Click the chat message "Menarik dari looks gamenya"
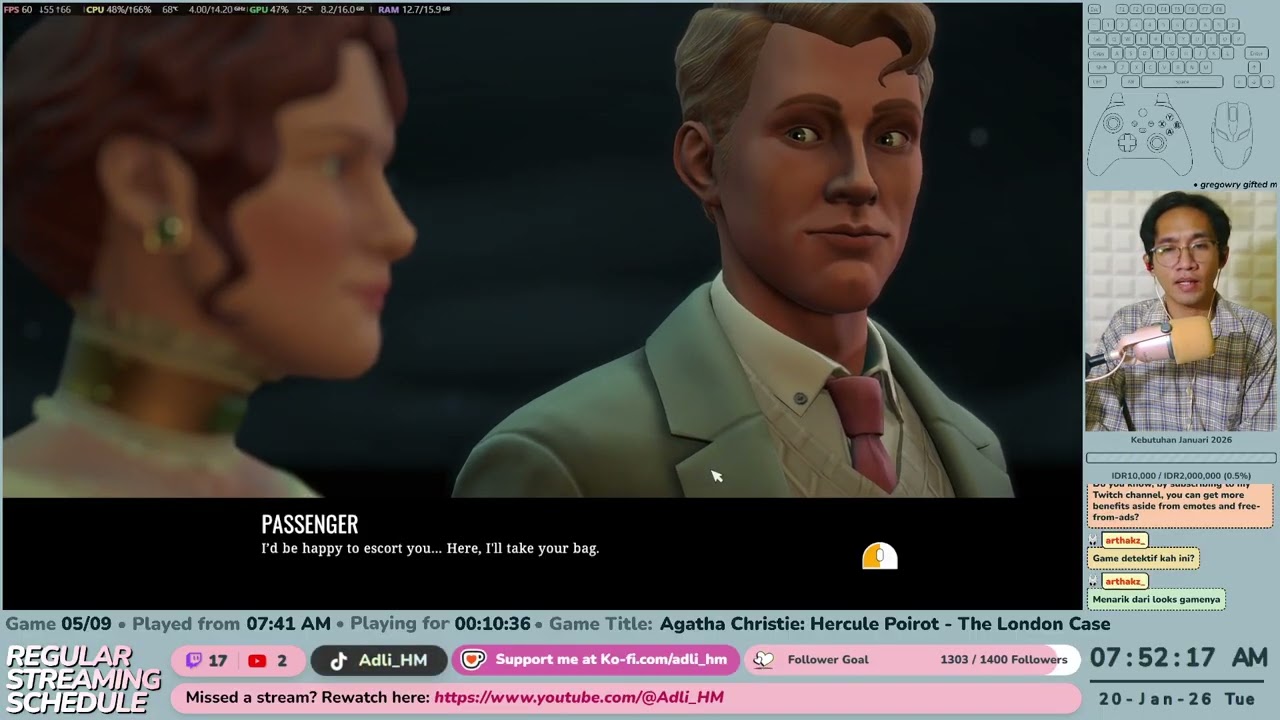Image resolution: width=1280 pixels, height=720 pixels. point(1156,599)
